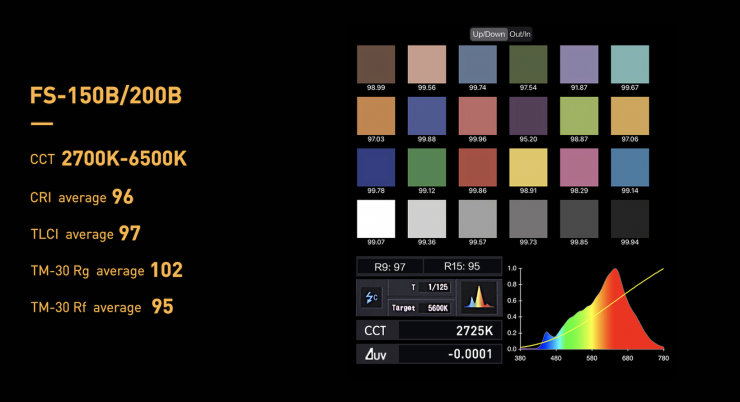Select the Up/Down segment toggle

tap(489, 34)
